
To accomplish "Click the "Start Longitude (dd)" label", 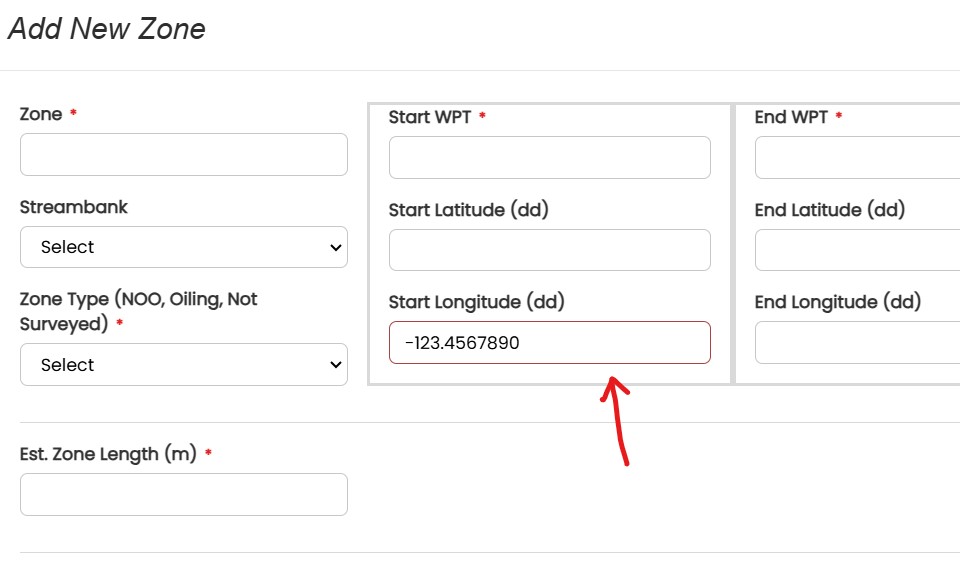I will point(476,302).
